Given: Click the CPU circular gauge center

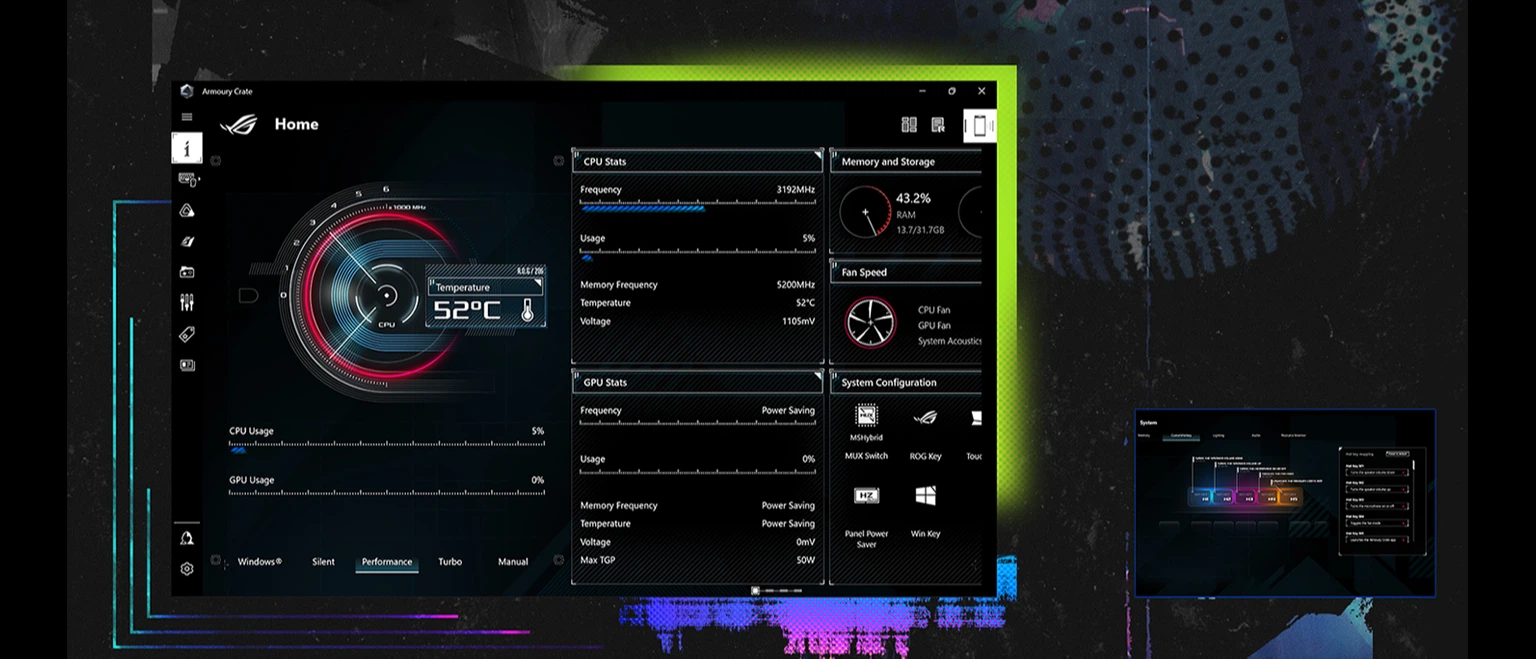Looking at the screenshot, I should [x=386, y=296].
